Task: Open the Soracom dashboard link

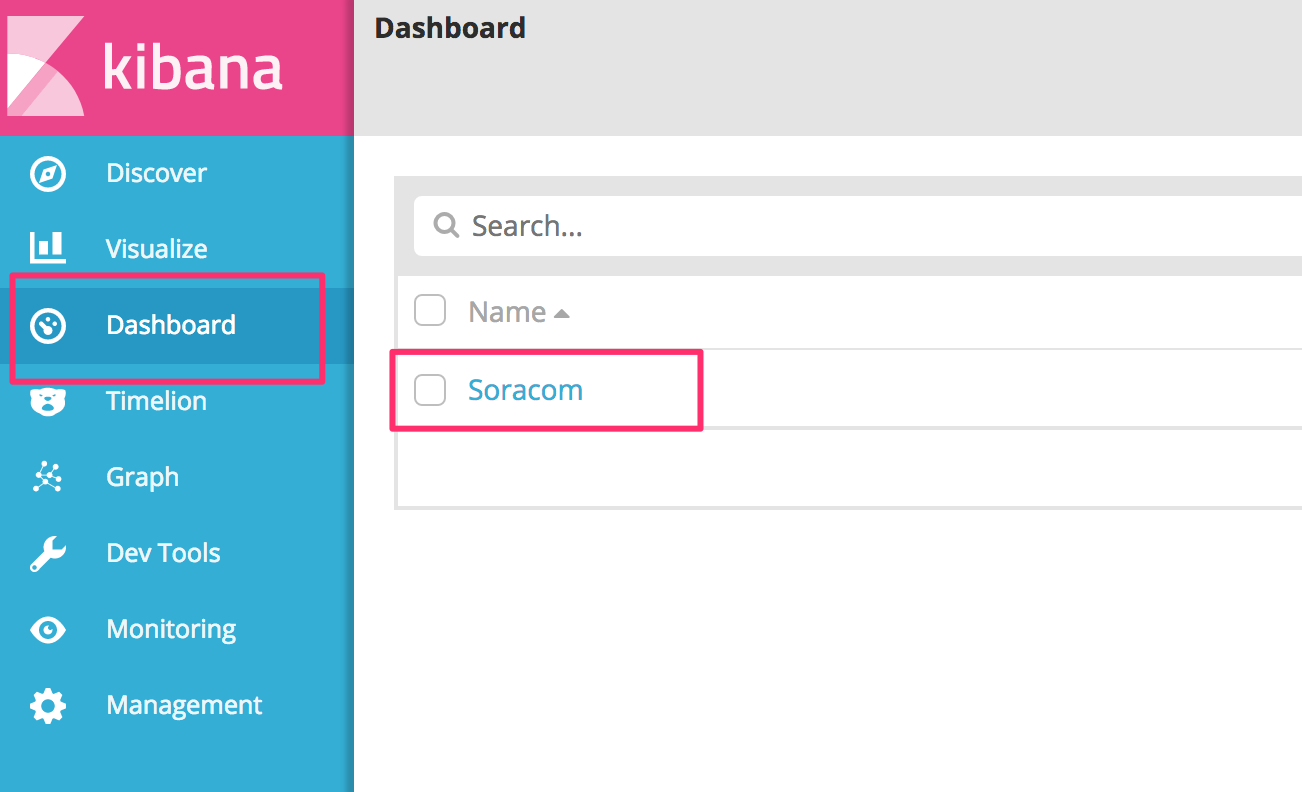Action: pyautogui.click(x=525, y=390)
